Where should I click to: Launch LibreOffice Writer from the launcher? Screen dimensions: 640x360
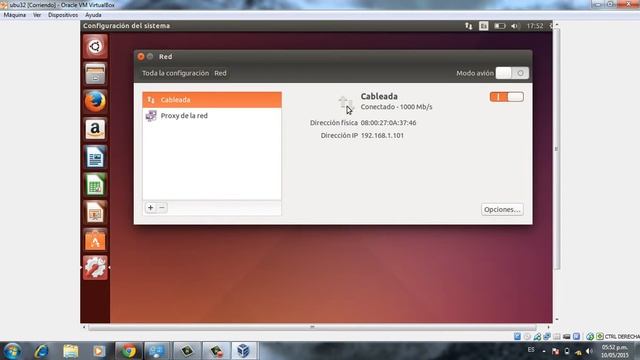(95, 157)
